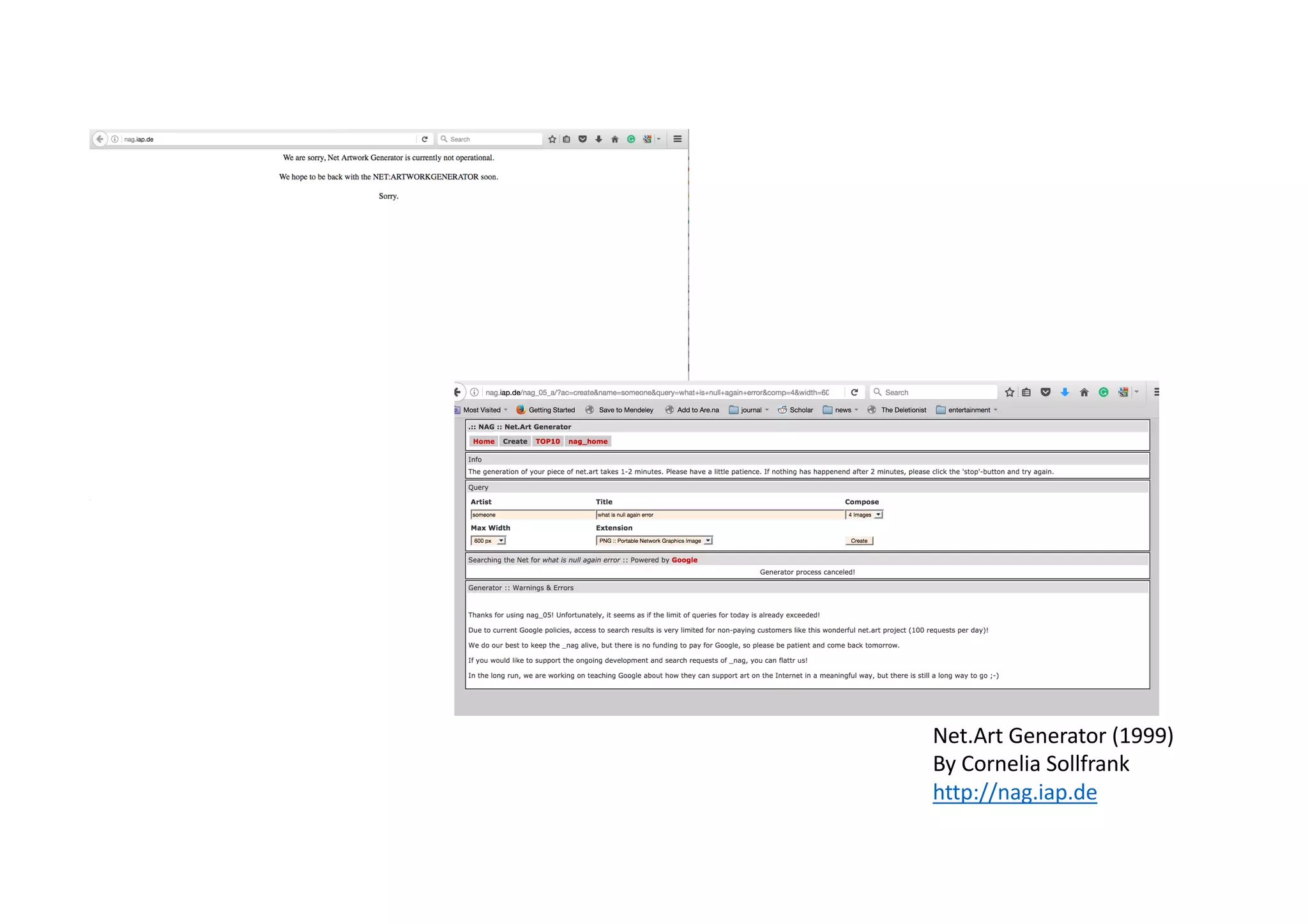Open the Compose 4 images dropdown

point(864,515)
